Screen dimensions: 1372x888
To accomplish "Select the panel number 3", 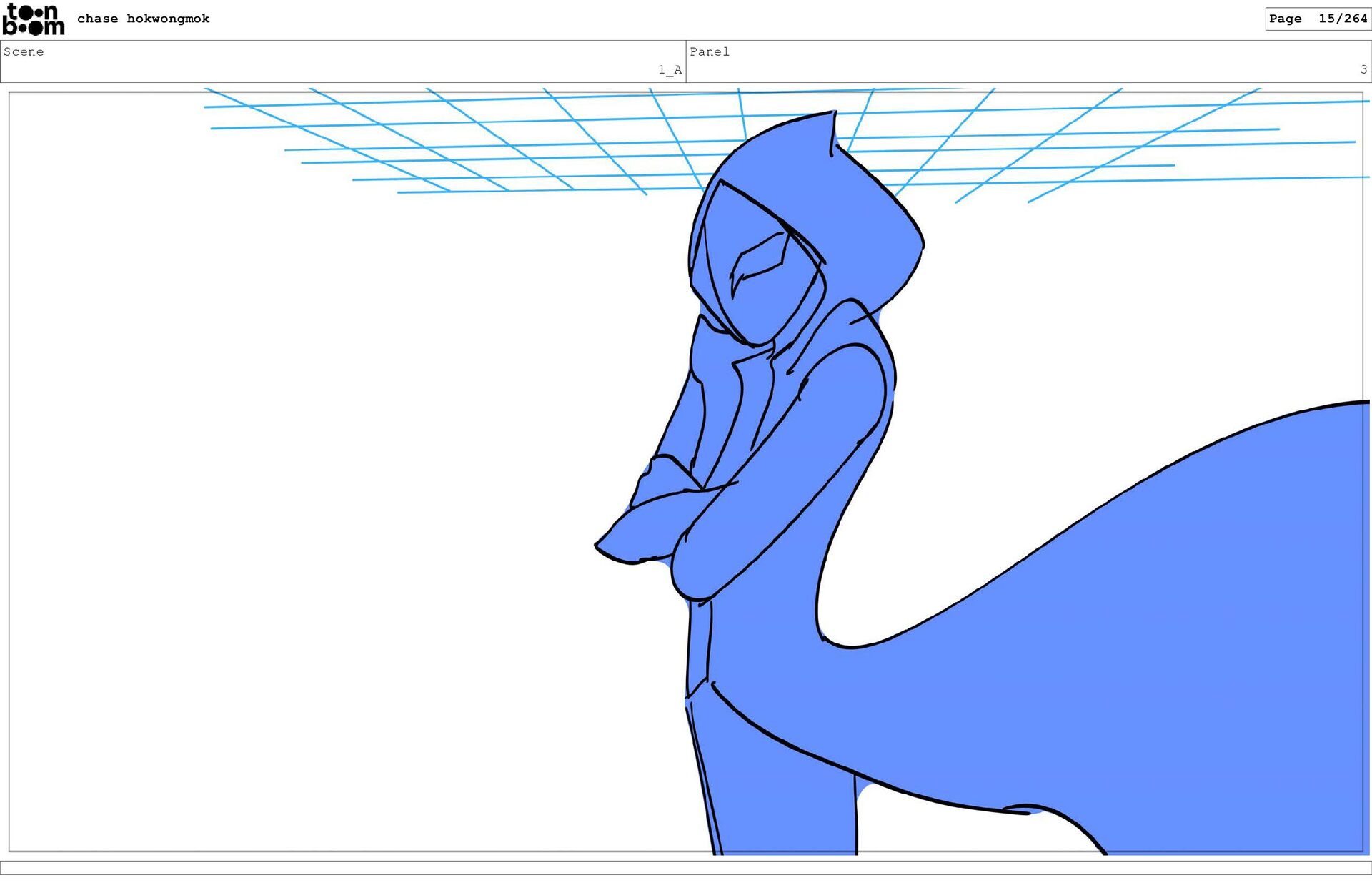I will point(1363,69).
